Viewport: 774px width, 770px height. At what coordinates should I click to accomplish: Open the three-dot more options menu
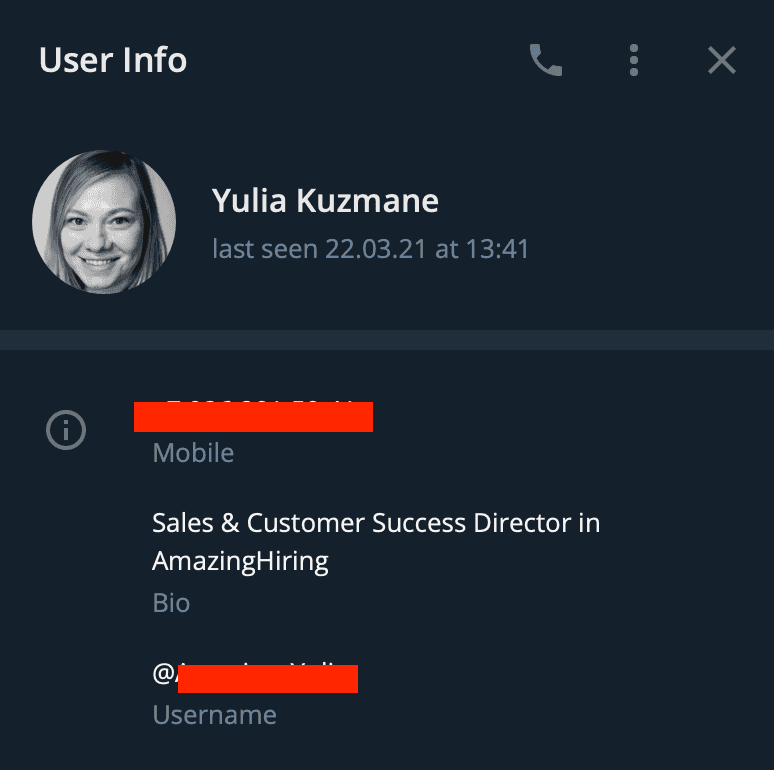(x=634, y=61)
